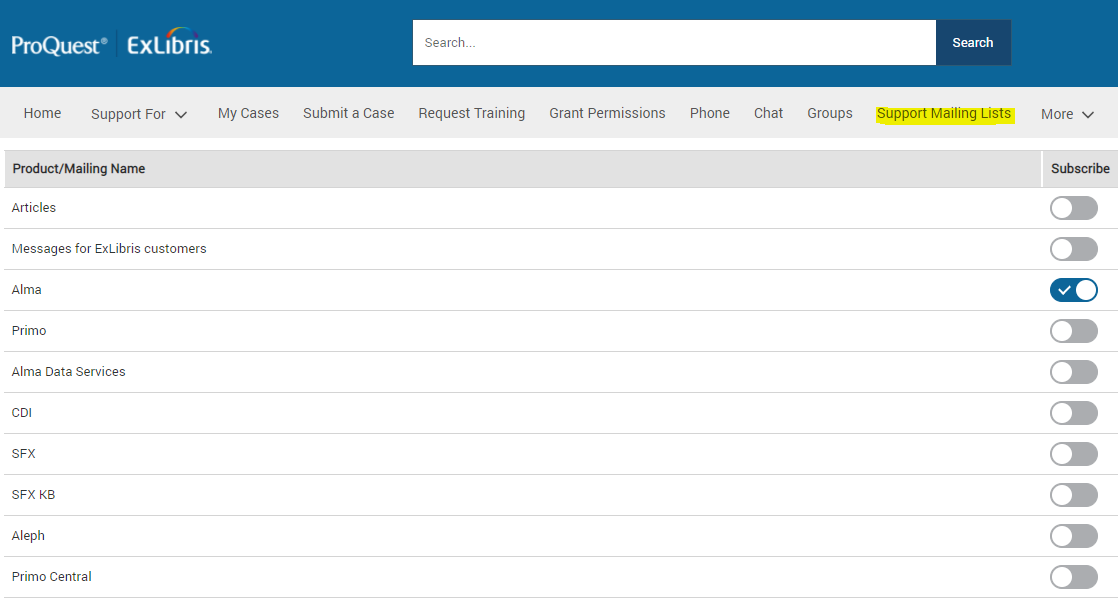Enable the Primo subscription toggle
The image size is (1118, 603).
[x=1073, y=331]
